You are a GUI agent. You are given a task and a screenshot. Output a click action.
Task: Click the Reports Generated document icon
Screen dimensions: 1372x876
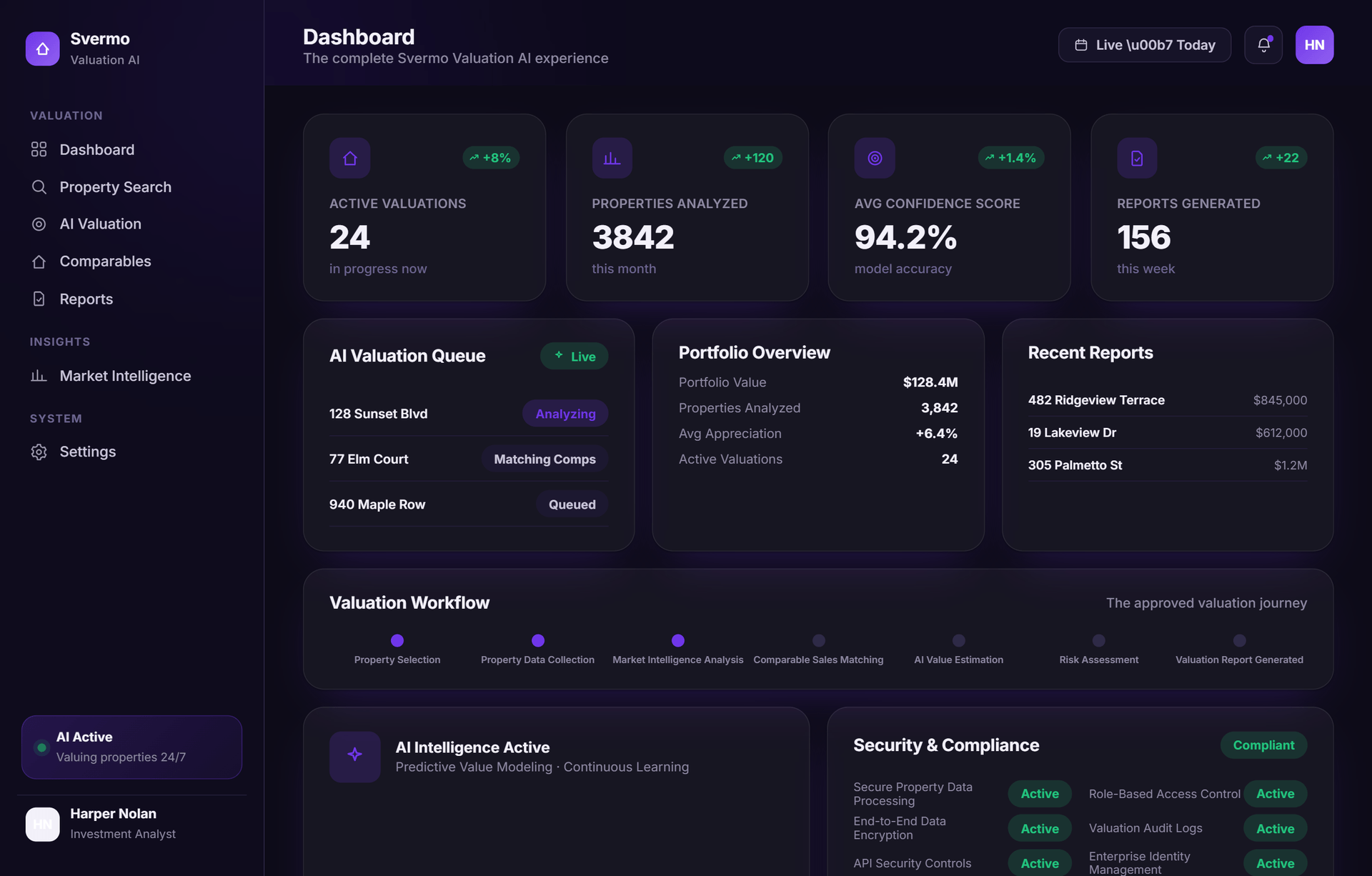pyautogui.click(x=1137, y=158)
